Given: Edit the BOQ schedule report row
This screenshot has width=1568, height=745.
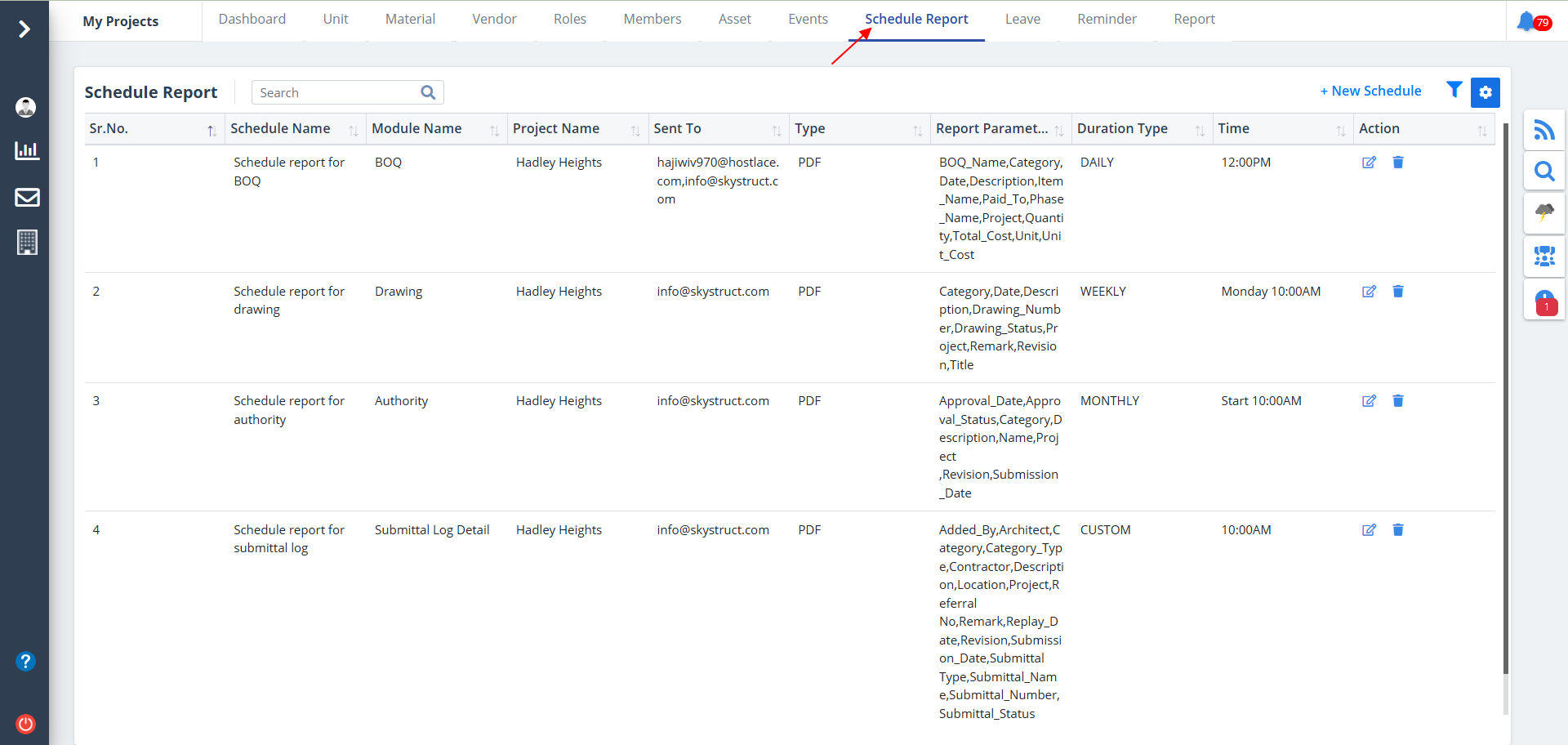Looking at the screenshot, I should (x=1369, y=163).
